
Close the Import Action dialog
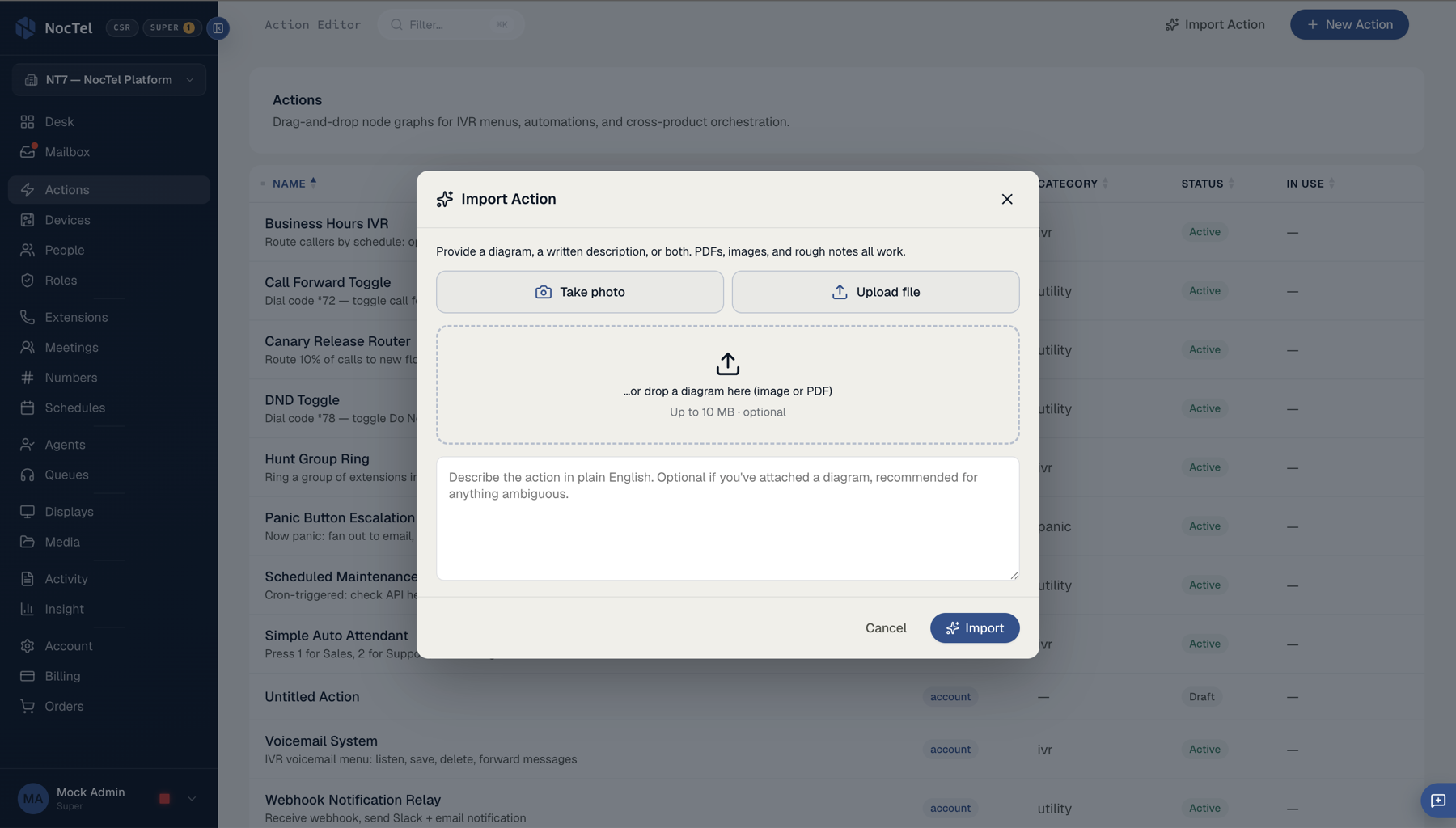pos(1007,200)
